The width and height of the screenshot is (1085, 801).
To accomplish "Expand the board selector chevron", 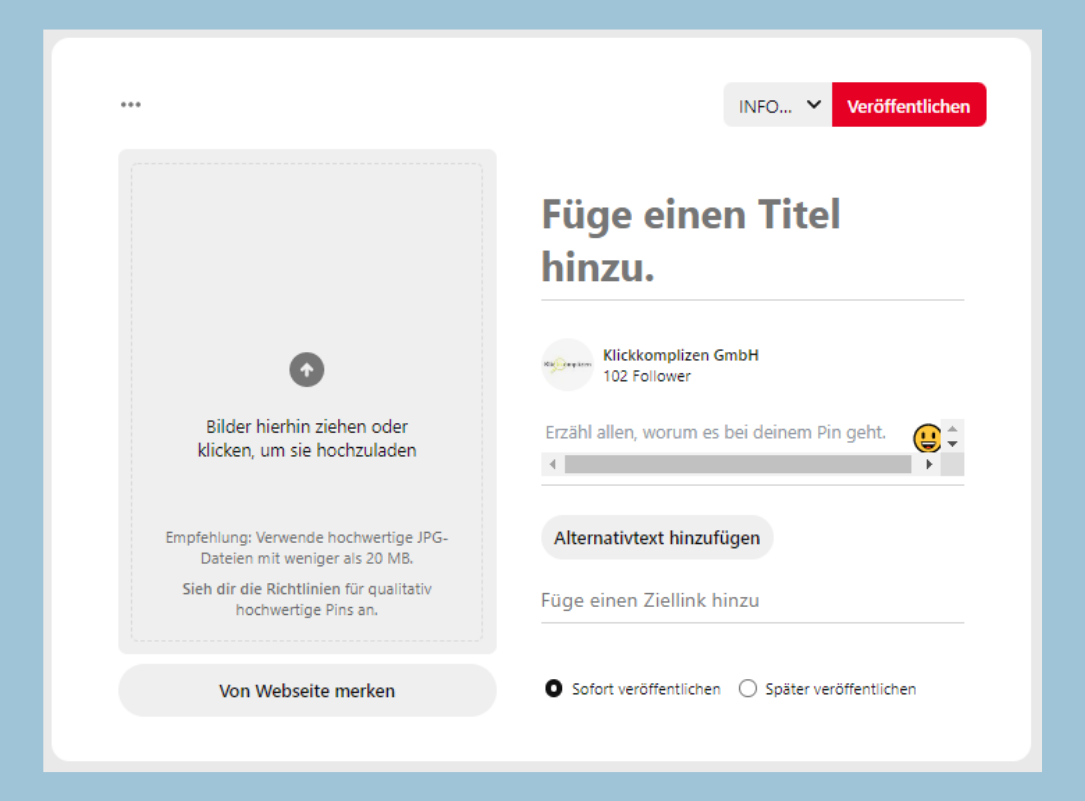I will coord(813,105).
